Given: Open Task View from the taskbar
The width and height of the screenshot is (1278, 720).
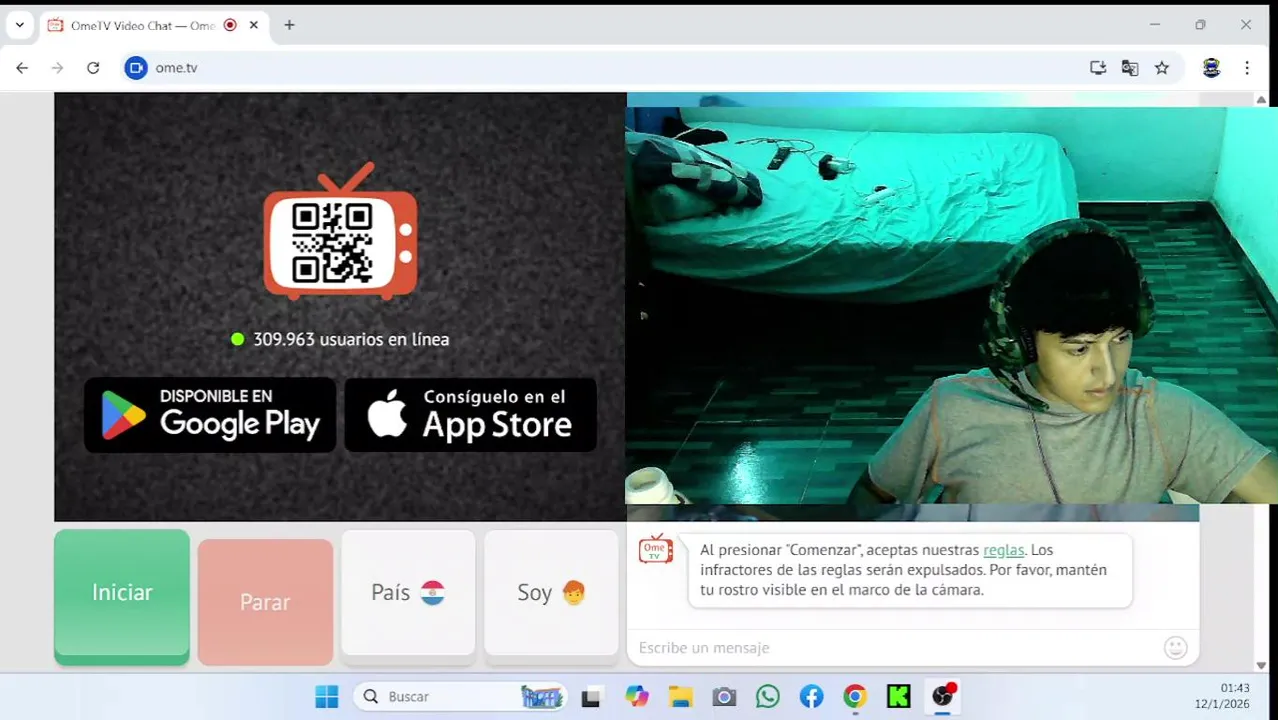Looking at the screenshot, I should click(x=591, y=697).
